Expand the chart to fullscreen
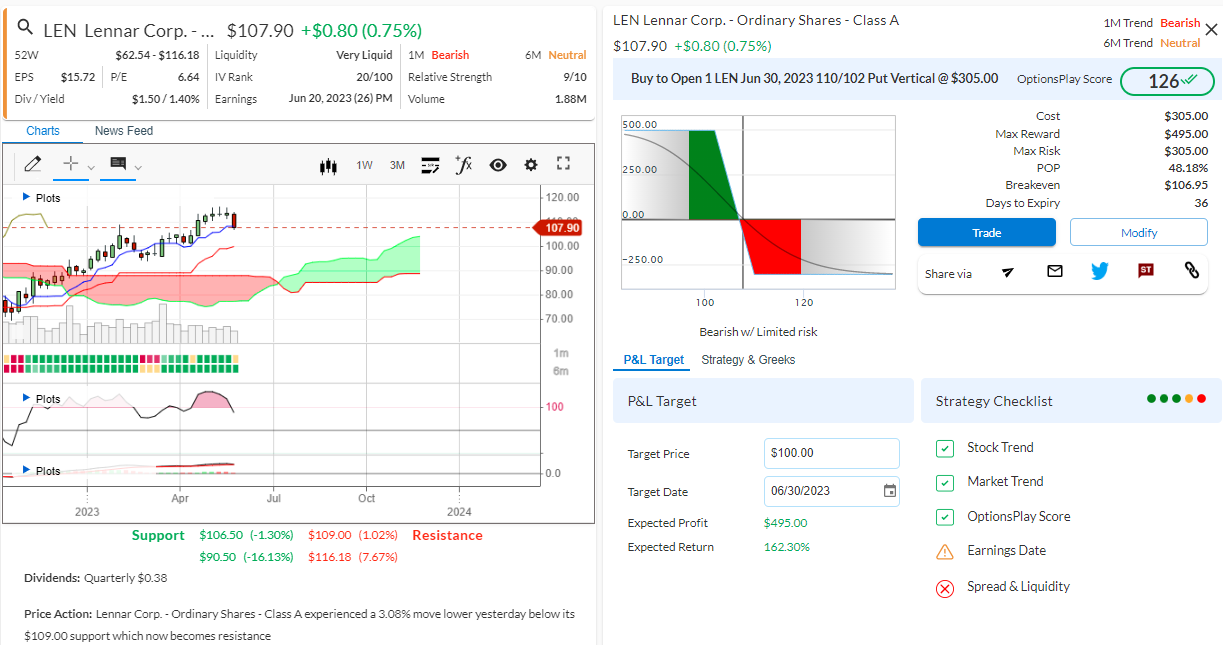 click(x=563, y=165)
